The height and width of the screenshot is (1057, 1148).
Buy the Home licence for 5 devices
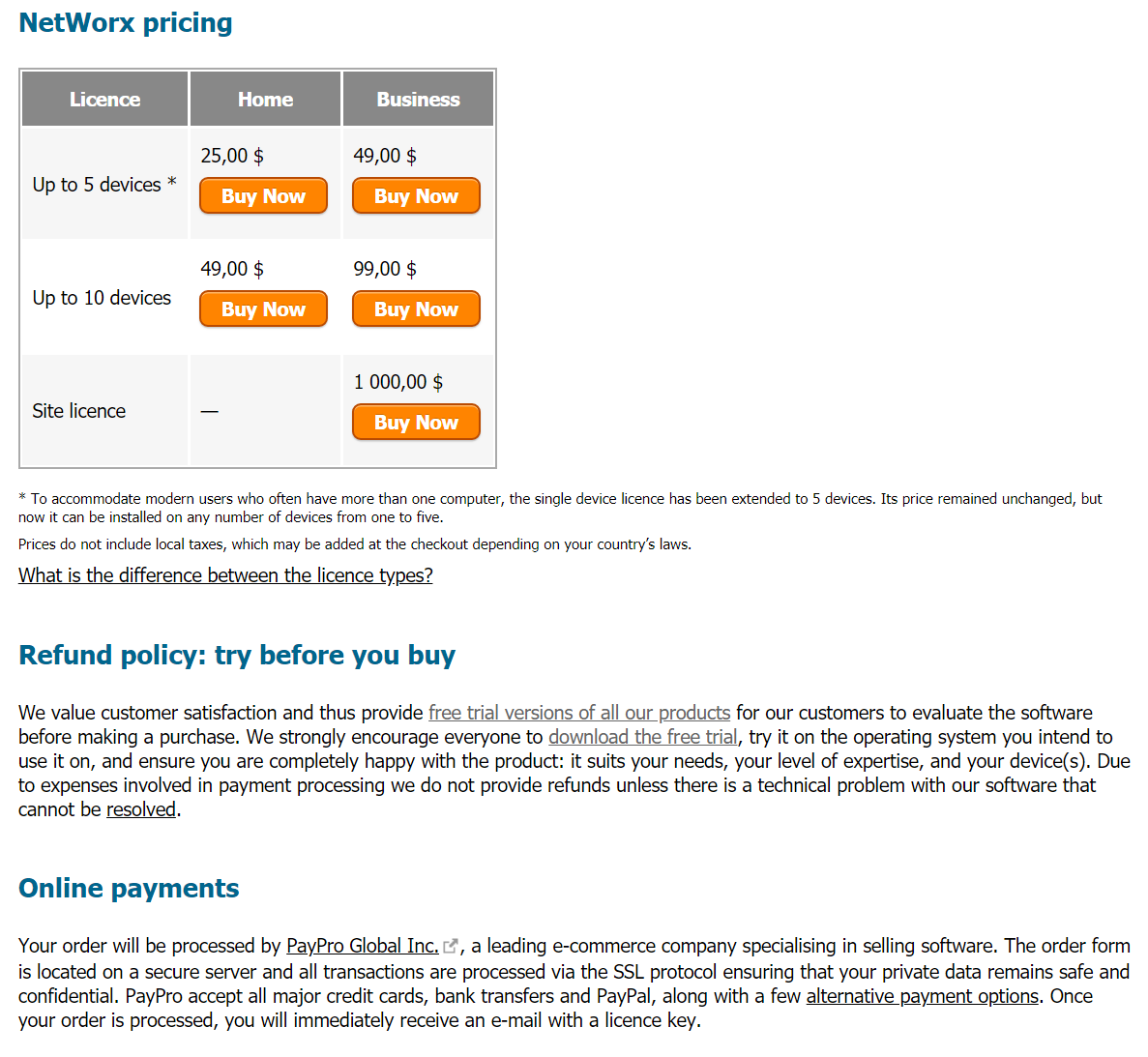tap(263, 196)
